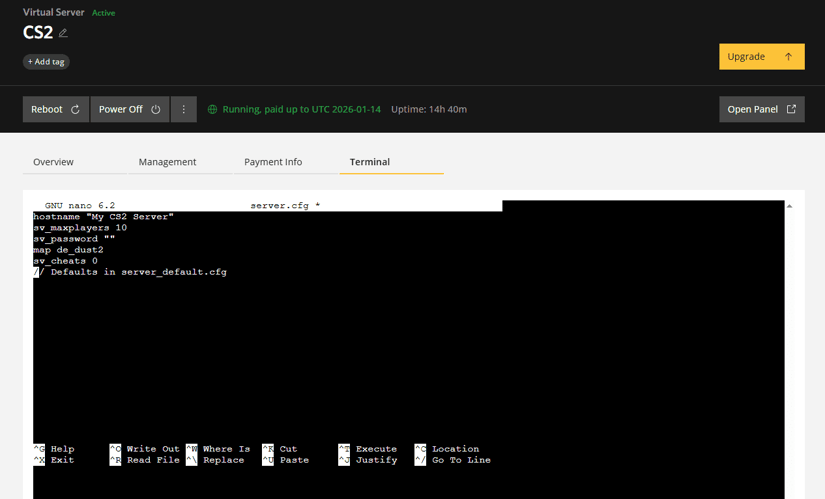Open the Management tab

[x=167, y=162]
